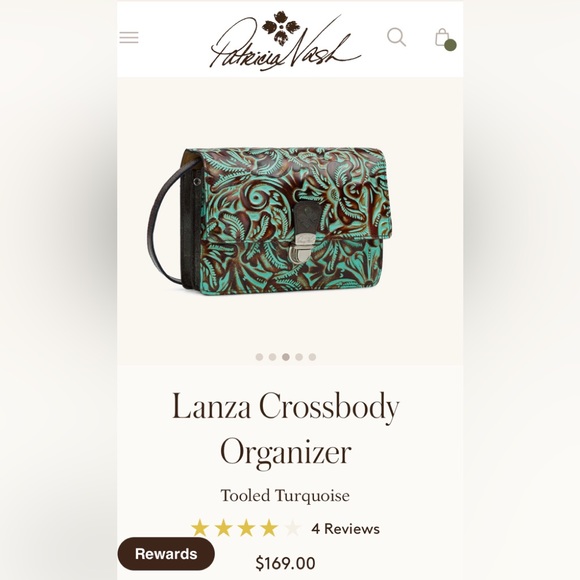Image resolution: width=580 pixels, height=580 pixels.
Task: Click the Lanza Crossbody Organizer title
Action: pos(286,429)
